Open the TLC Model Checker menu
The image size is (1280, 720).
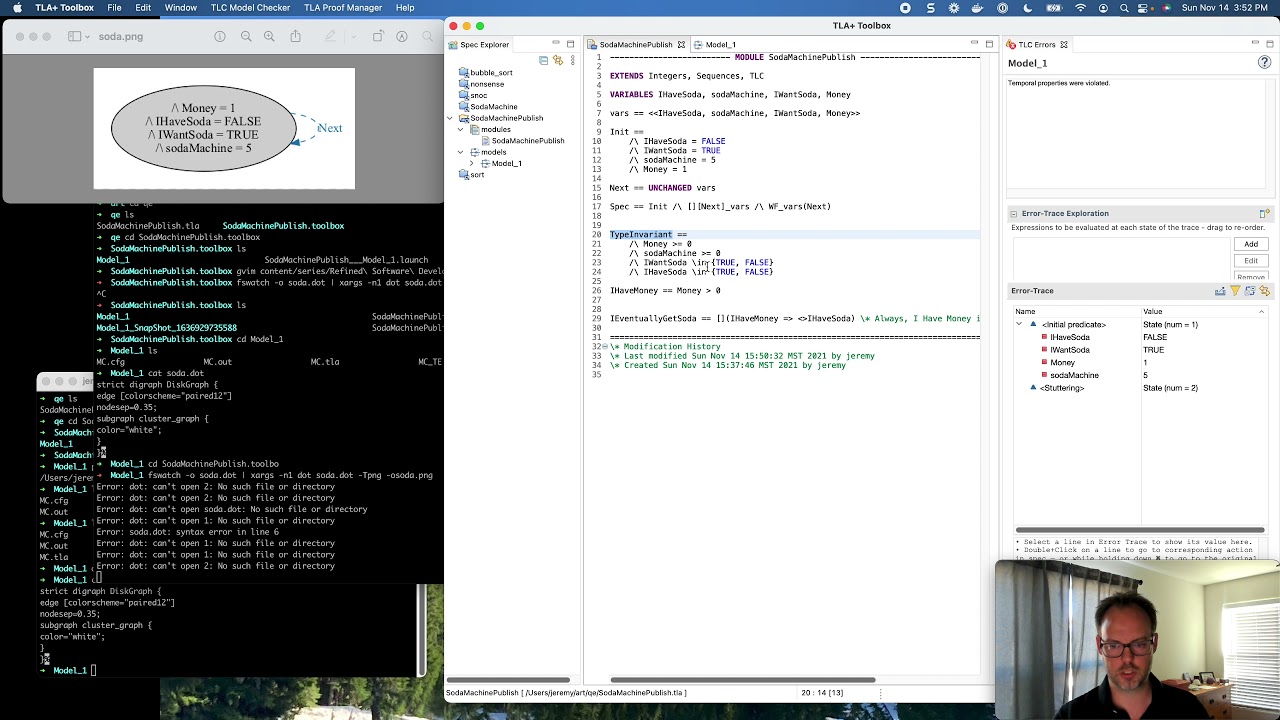tap(255, 8)
